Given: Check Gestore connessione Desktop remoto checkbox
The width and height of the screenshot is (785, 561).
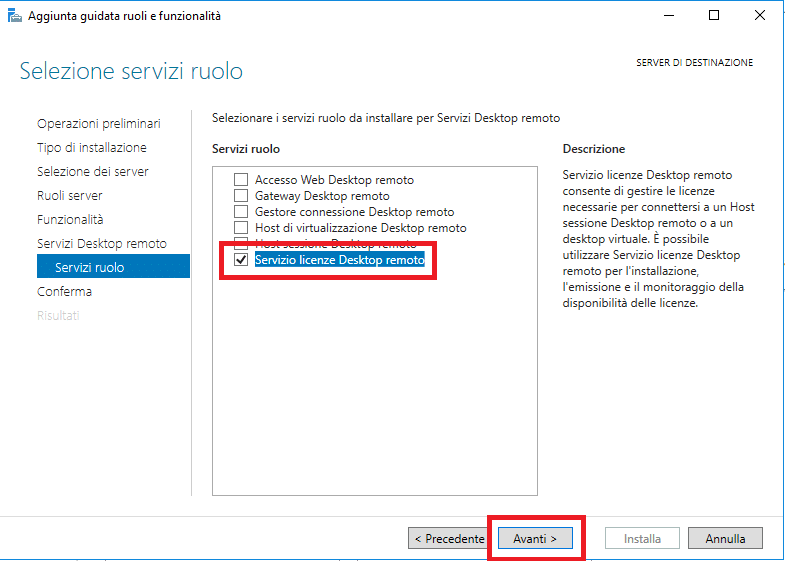Looking at the screenshot, I should coord(241,212).
